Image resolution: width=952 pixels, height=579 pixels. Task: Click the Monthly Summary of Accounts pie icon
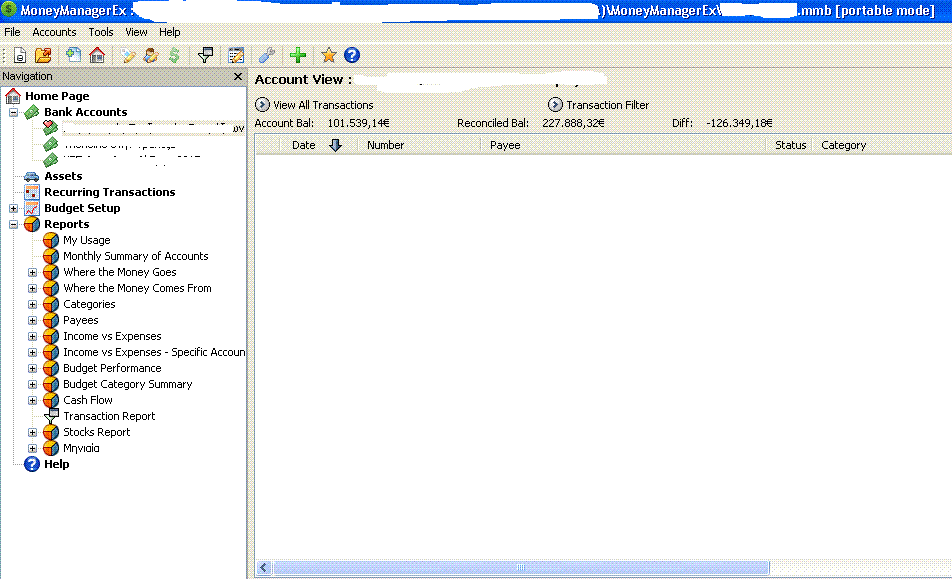[51, 256]
